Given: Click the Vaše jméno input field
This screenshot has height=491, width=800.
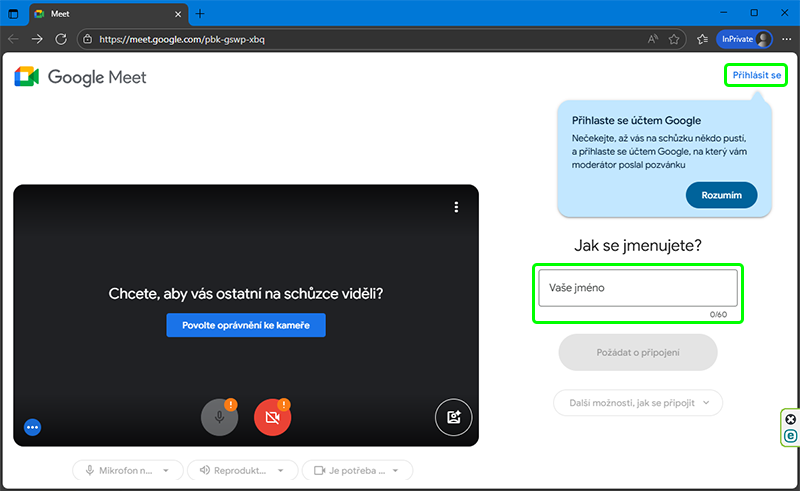Looking at the screenshot, I should click(637, 288).
